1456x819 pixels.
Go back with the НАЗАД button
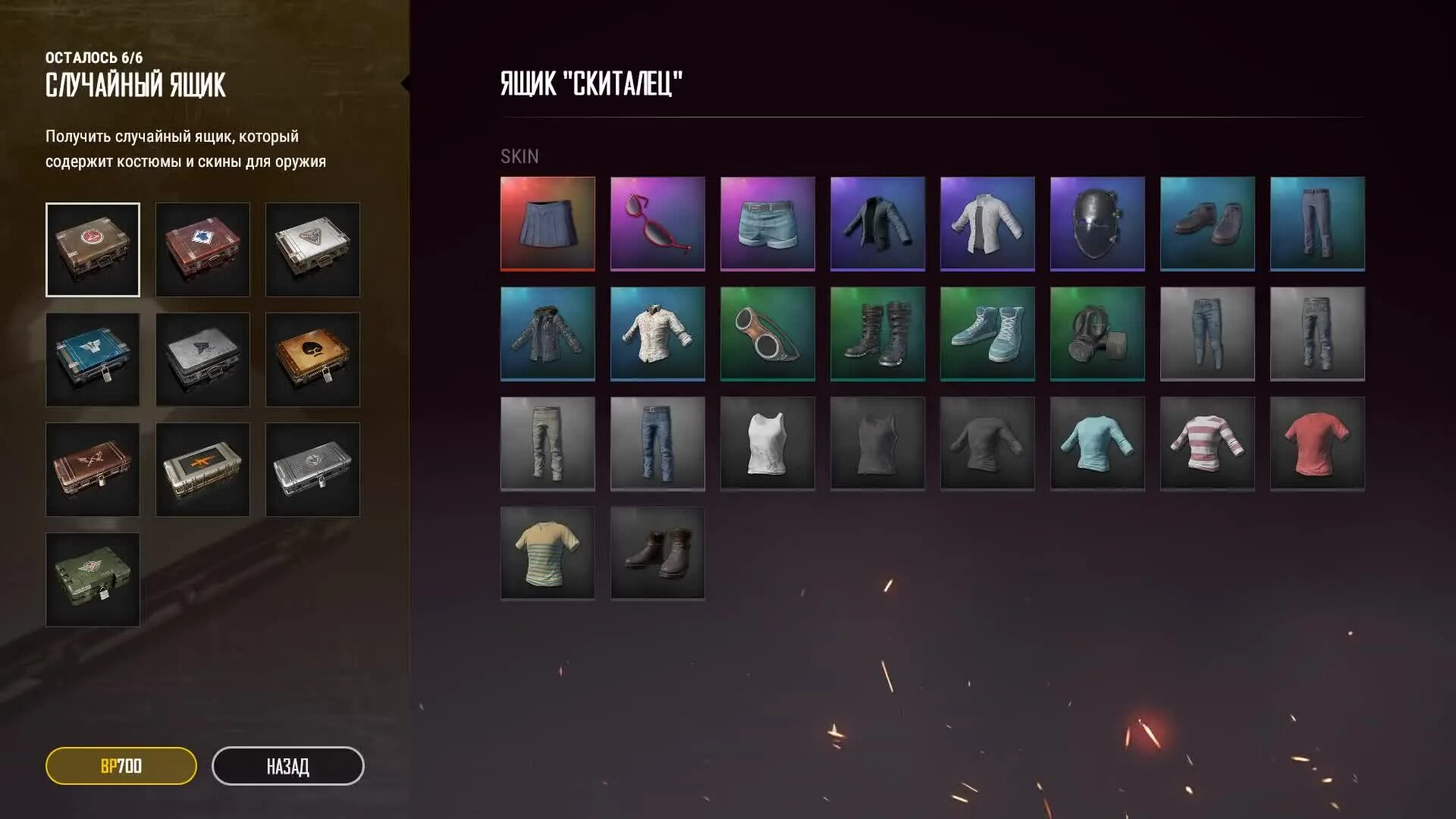point(288,766)
